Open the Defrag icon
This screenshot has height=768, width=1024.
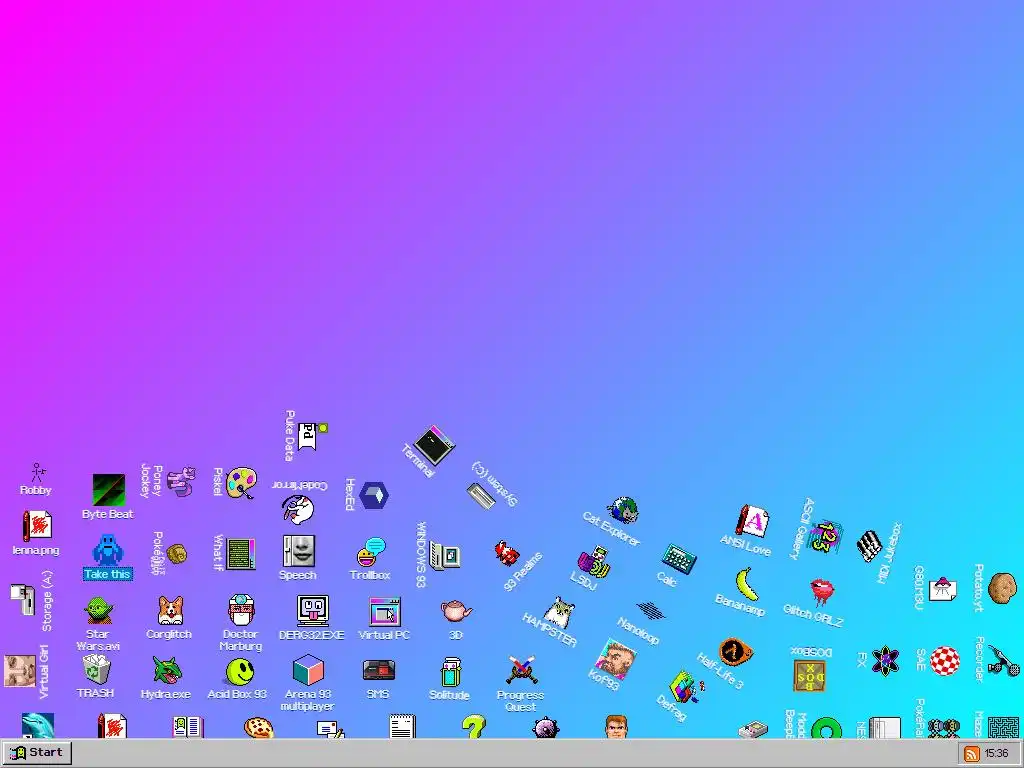(684, 688)
